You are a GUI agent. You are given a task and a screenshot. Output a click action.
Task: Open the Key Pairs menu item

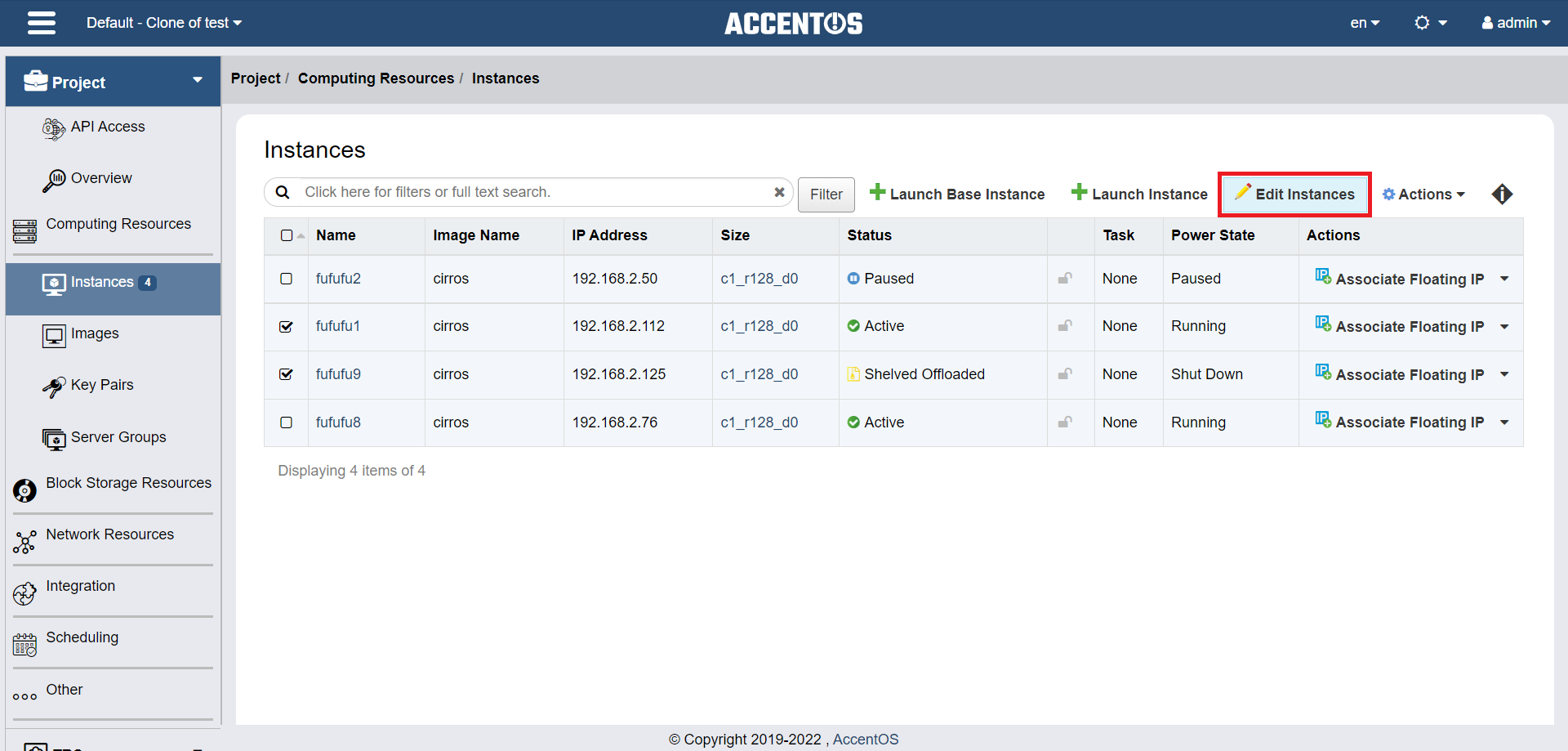102,385
